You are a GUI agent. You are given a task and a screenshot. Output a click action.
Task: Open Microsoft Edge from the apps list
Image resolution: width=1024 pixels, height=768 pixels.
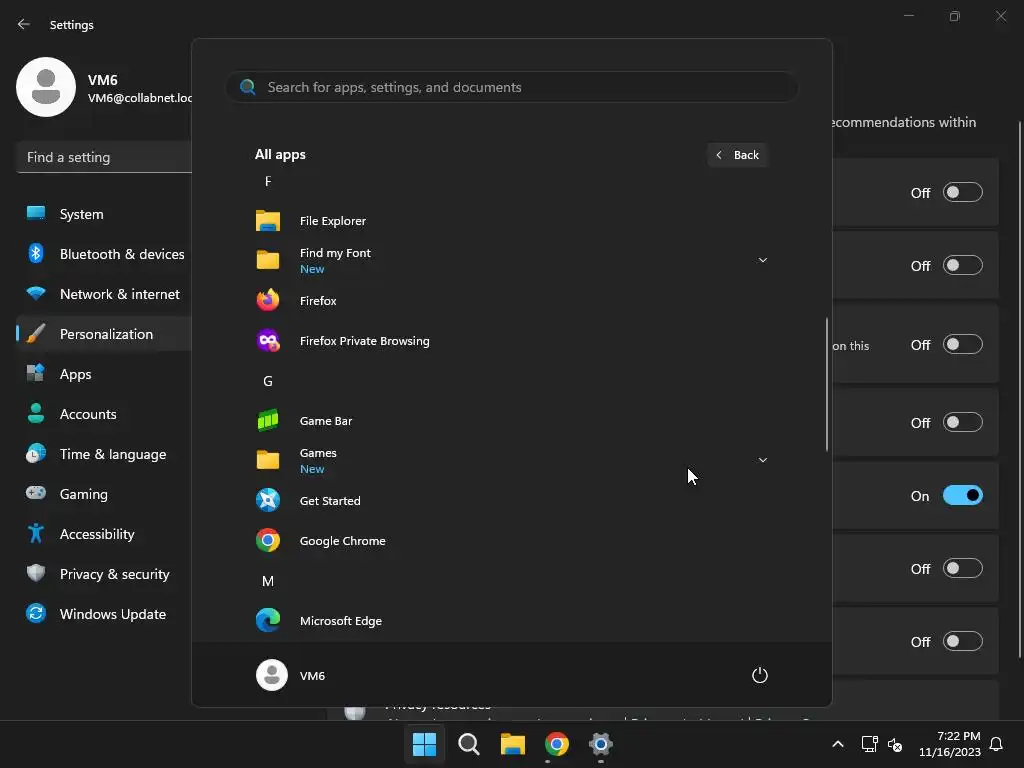tap(511, 620)
